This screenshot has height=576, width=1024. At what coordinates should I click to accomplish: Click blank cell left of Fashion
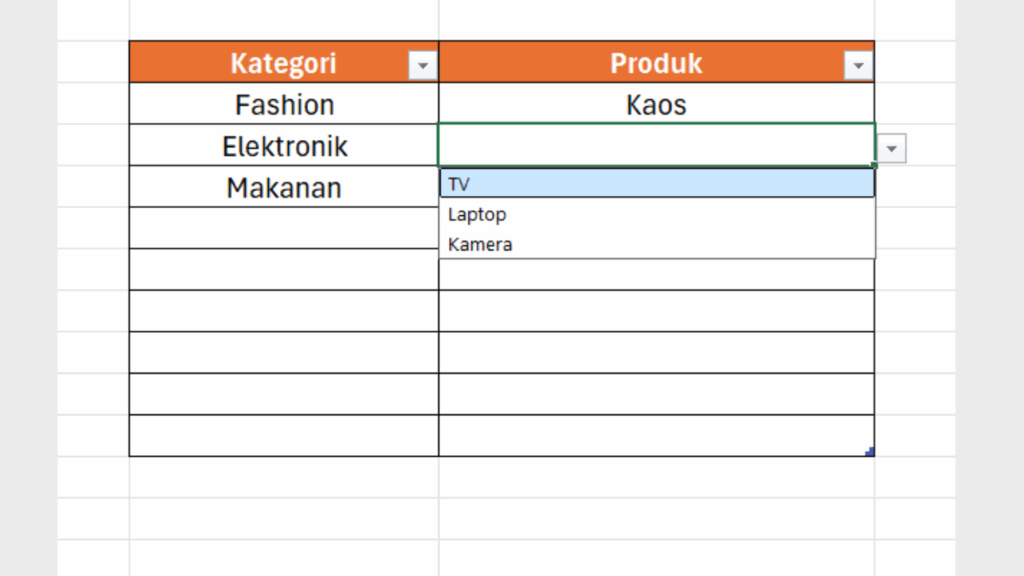coord(93,104)
